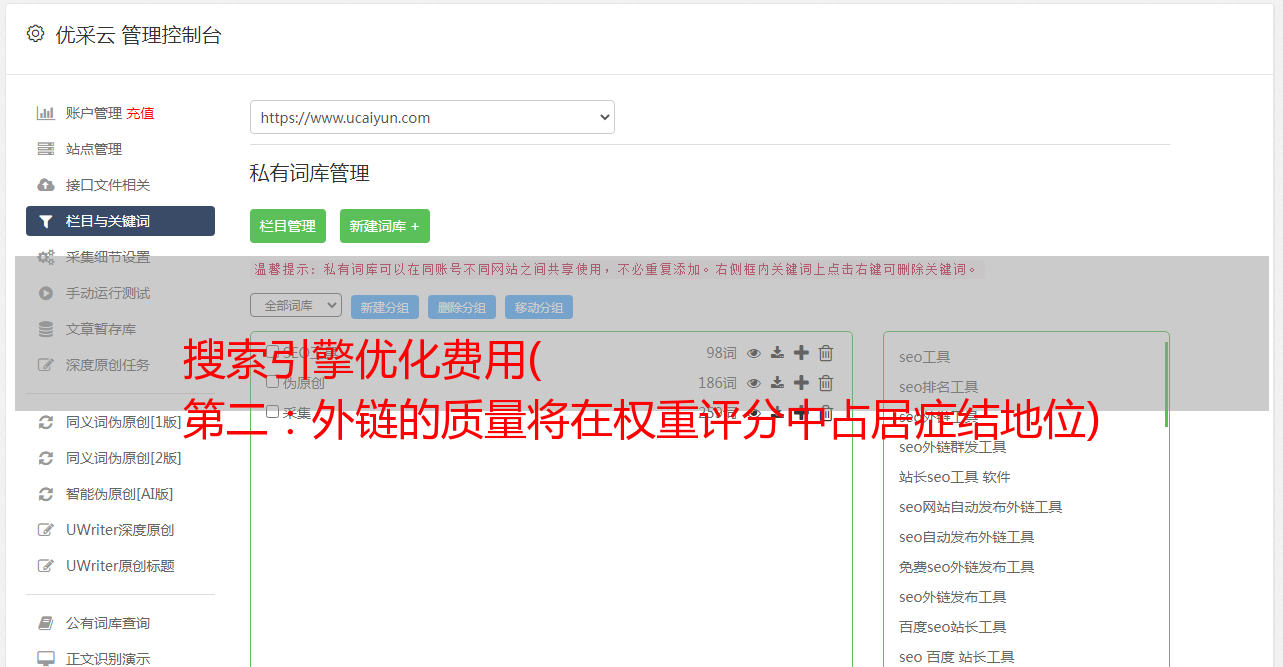Click the book icon for 公有词库查询
1283x667 pixels.
(x=45, y=623)
